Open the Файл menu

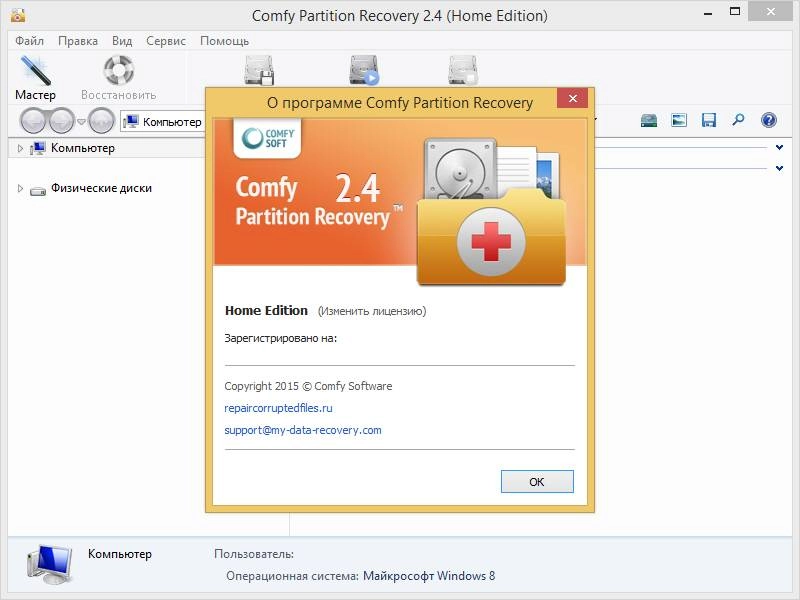(30, 41)
